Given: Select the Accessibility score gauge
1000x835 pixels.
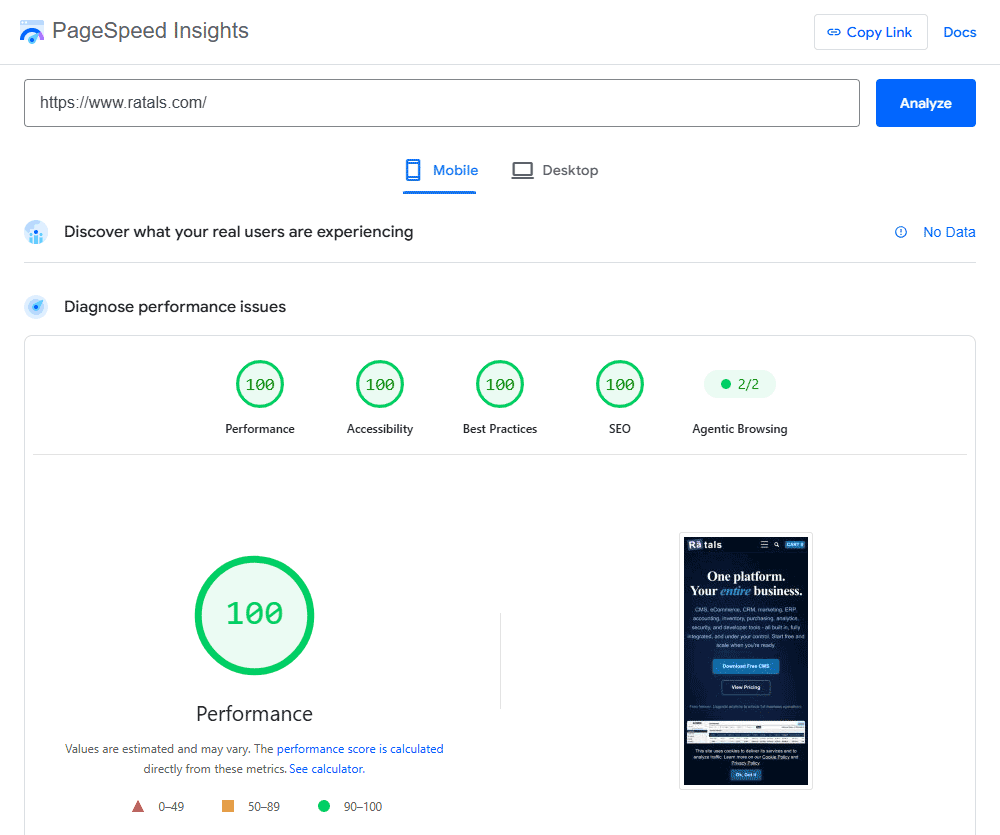Looking at the screenshot, I should (380, 384).
